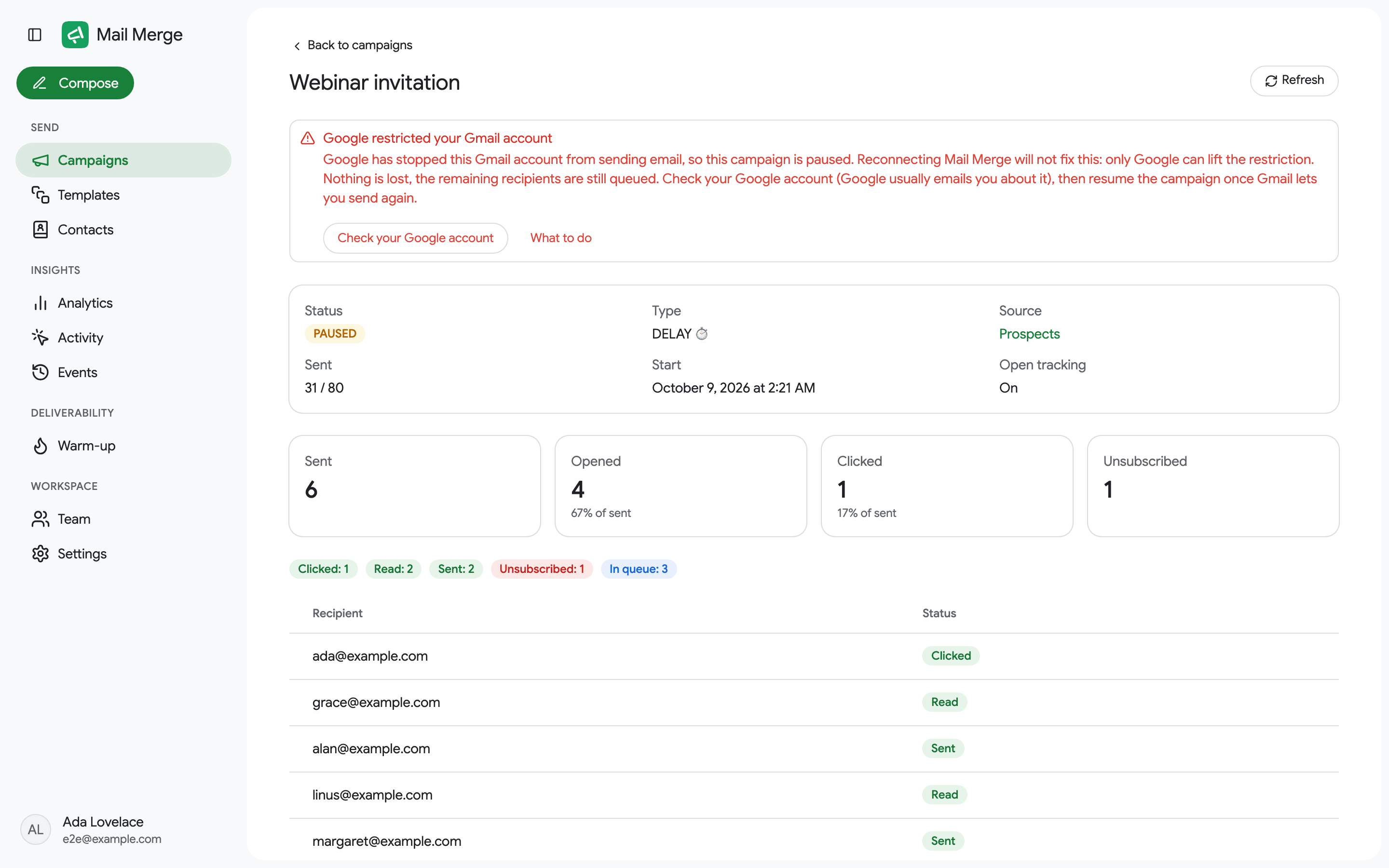
Task: Open the Team workspace page
Action: 123,519
